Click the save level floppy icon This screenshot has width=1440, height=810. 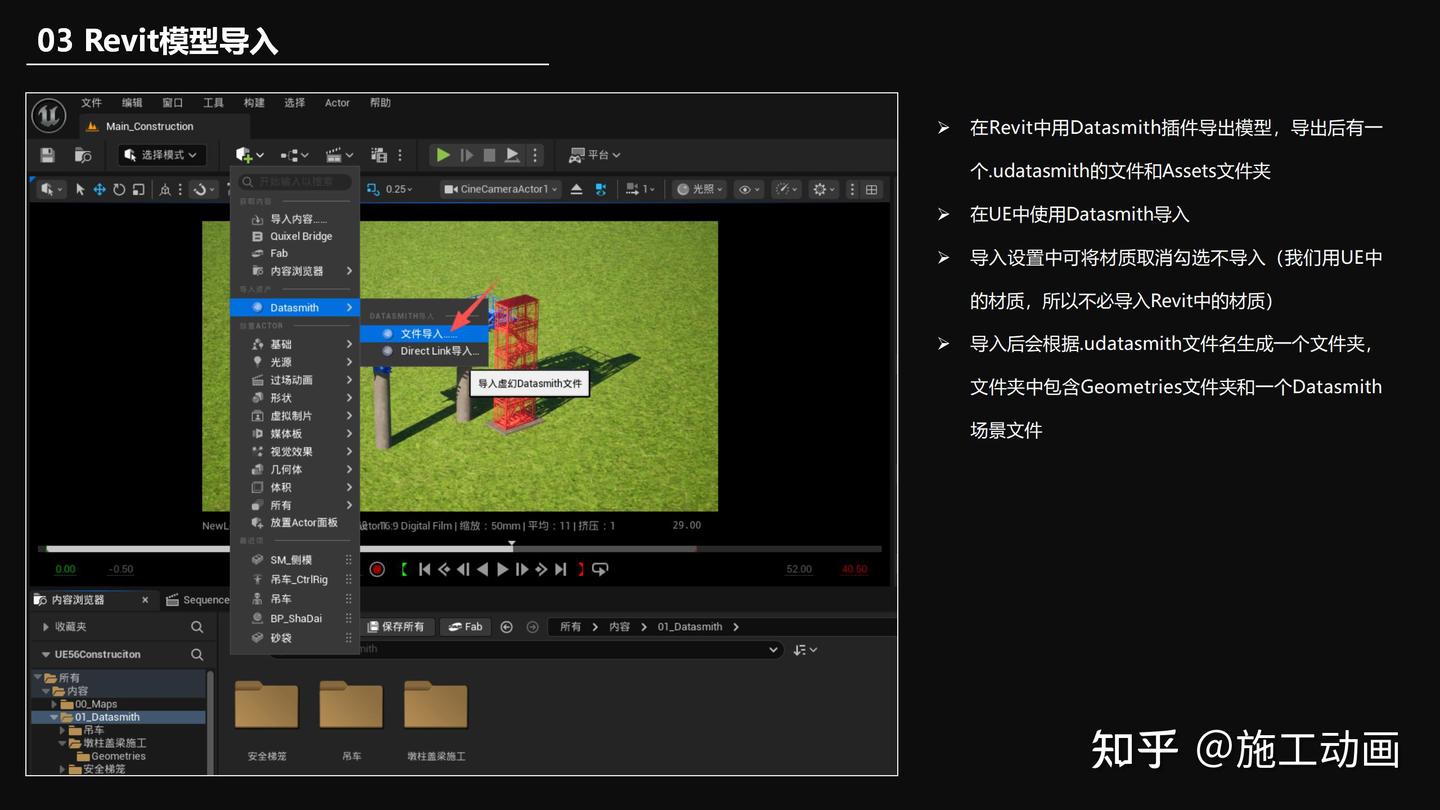coord(47,155)
